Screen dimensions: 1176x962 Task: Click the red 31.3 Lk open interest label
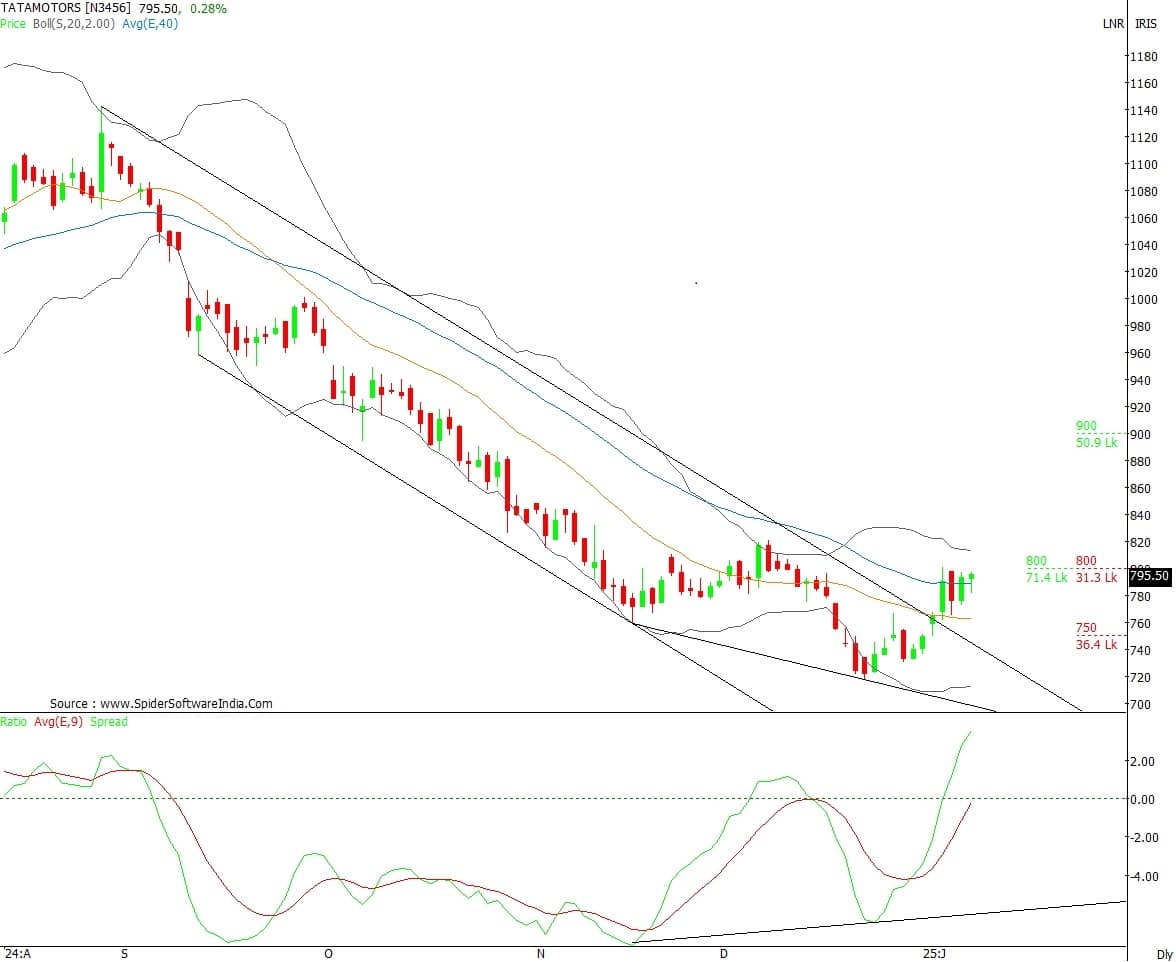tap(1096, 578)
